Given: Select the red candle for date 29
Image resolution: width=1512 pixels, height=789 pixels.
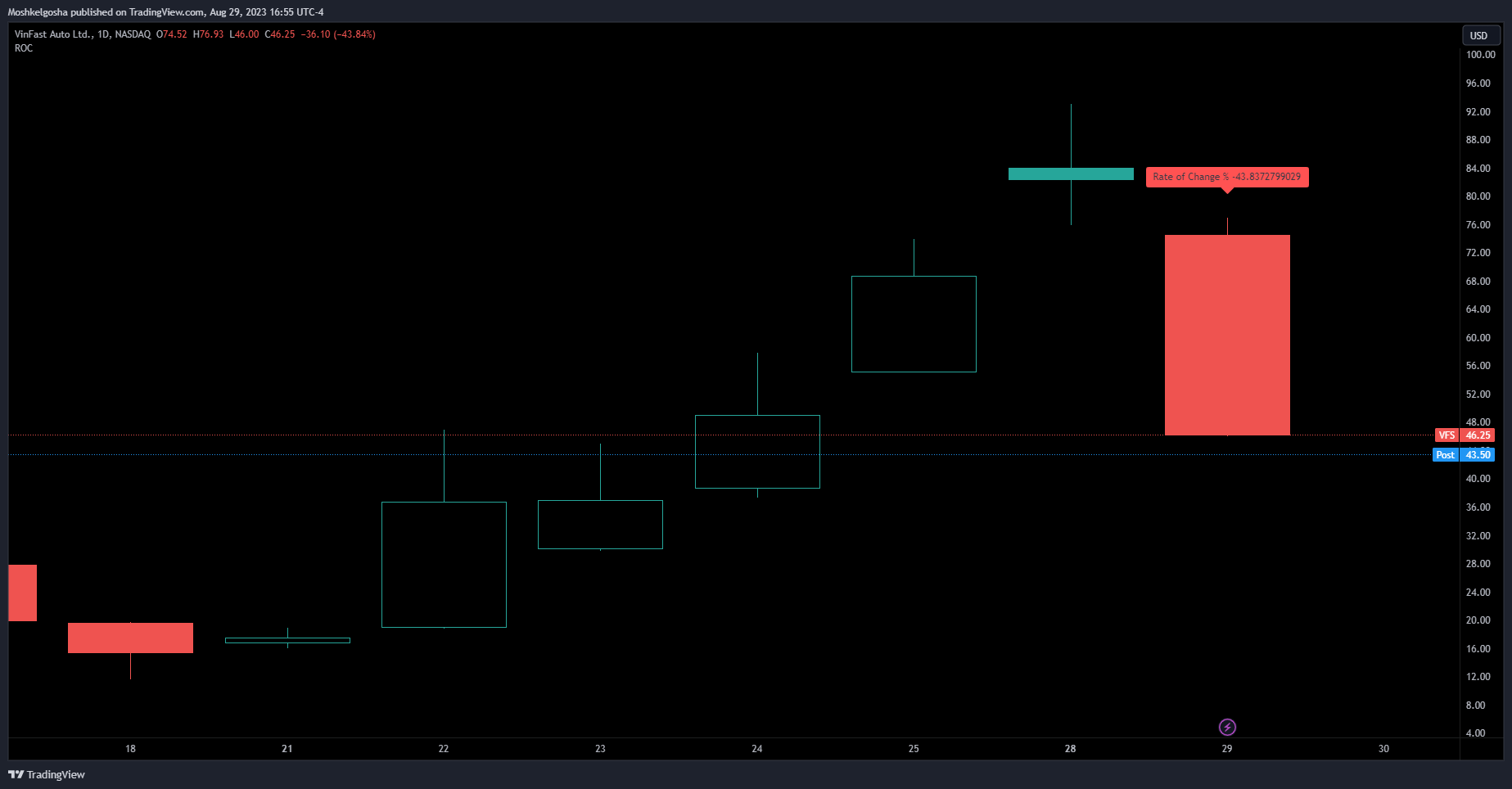Looking at the screenshot, I should tap(1227, 335).
